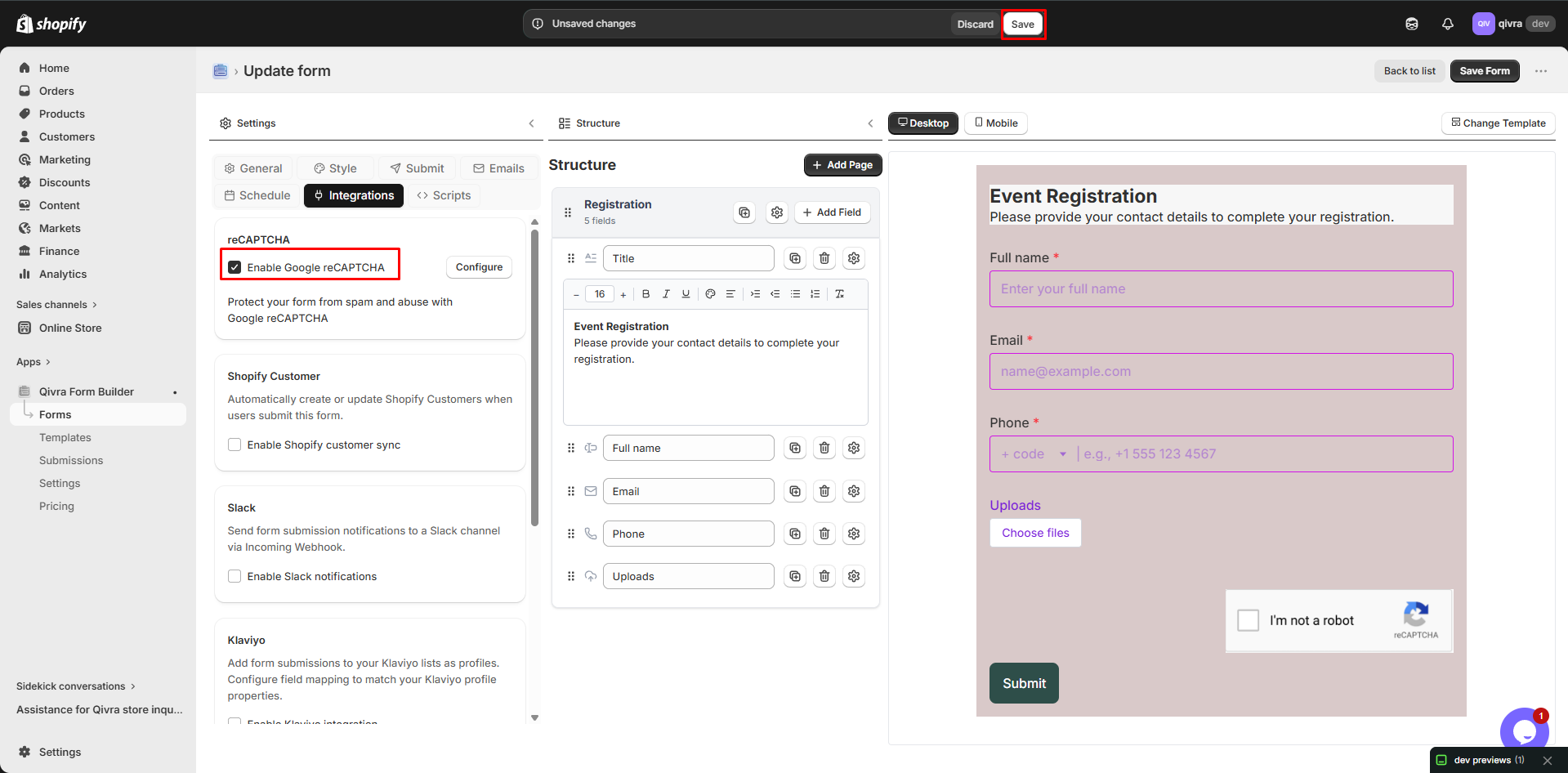Switch to the Style tab
1568x773 pixels.
pos(336,168)
